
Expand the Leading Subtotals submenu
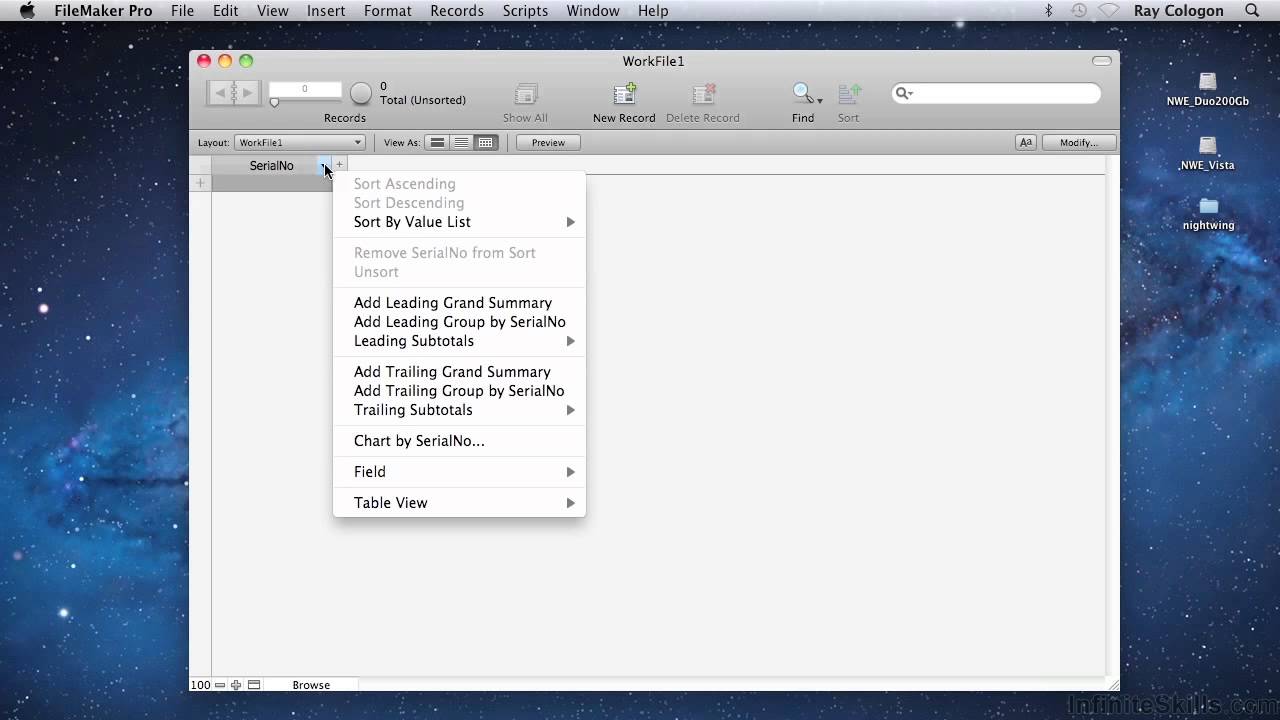(x=459, y=341)
